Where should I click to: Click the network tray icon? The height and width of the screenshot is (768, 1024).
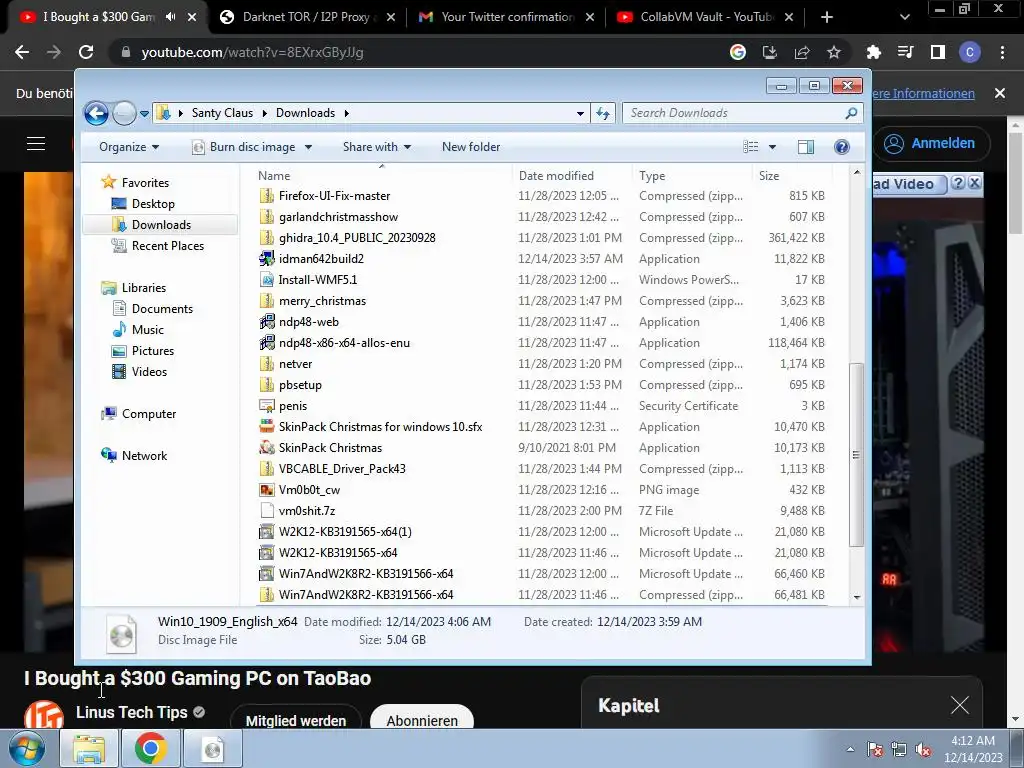point(899,749)
